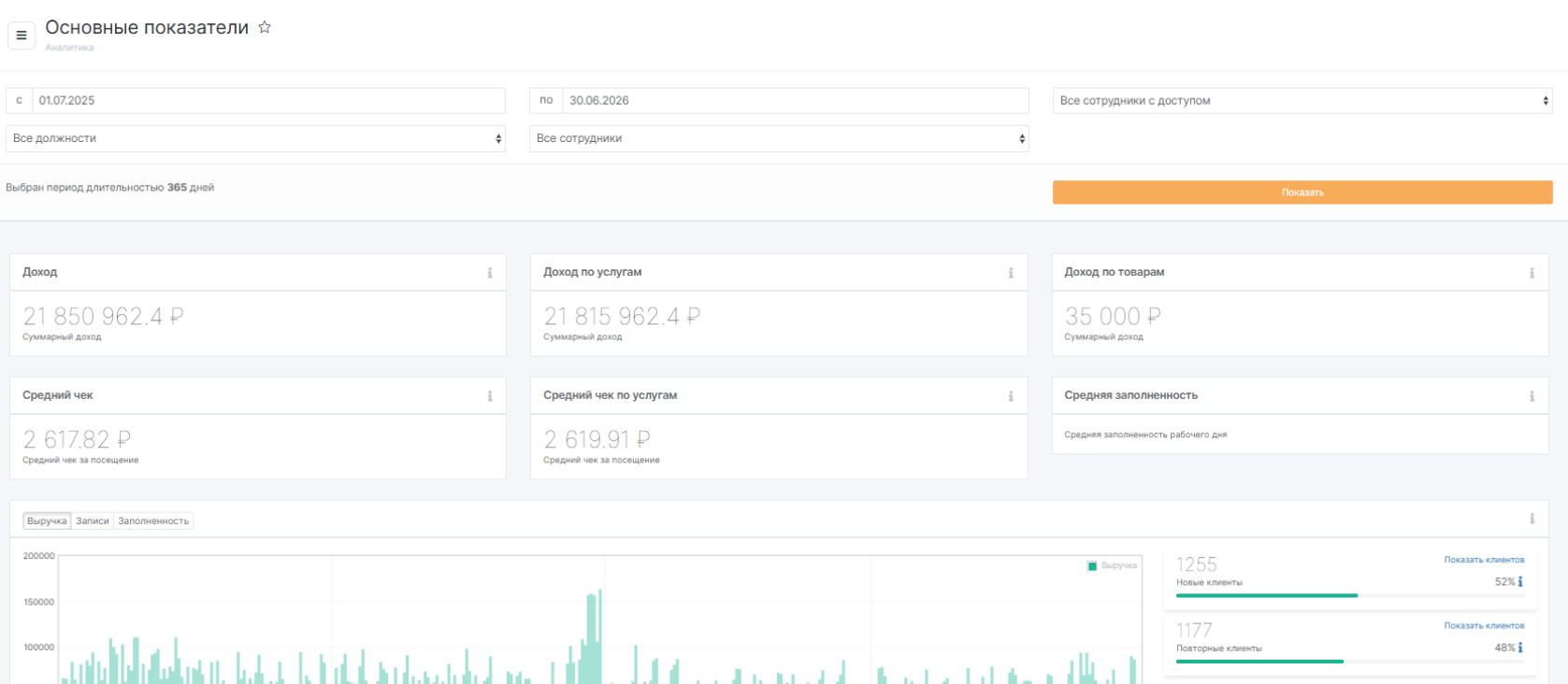Click the average check value 2 617.82 ₽
Viewport: 1568px width, 684px height.
[x=77, y=439]
